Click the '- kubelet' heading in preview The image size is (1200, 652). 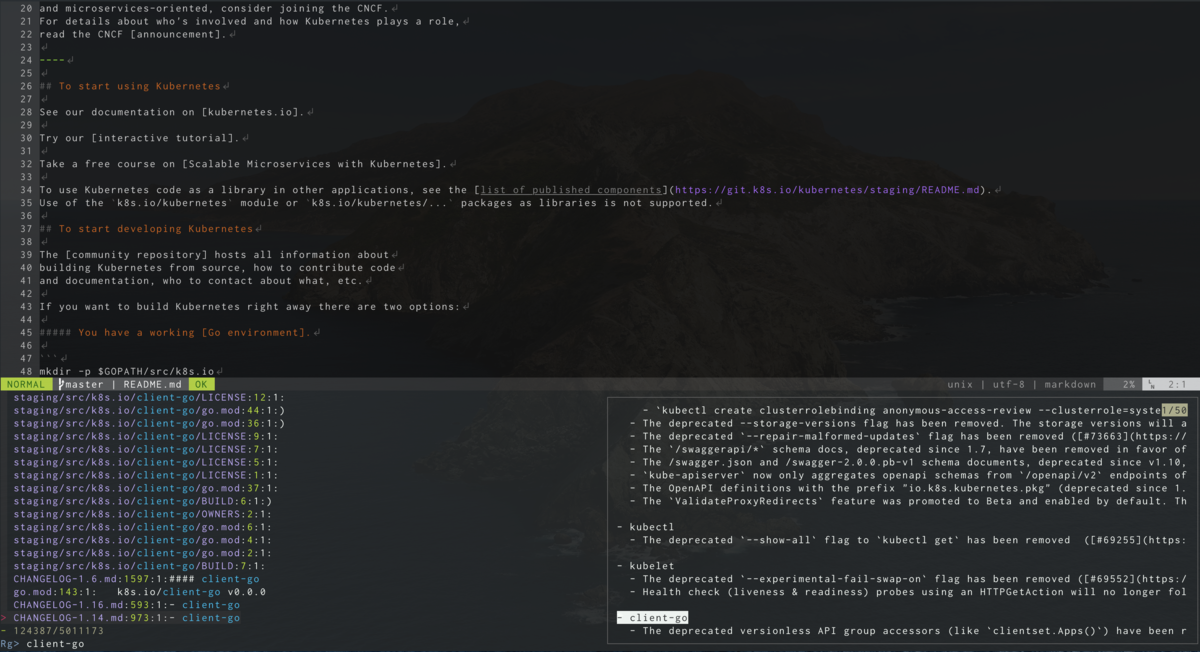(x=646, y=566)
